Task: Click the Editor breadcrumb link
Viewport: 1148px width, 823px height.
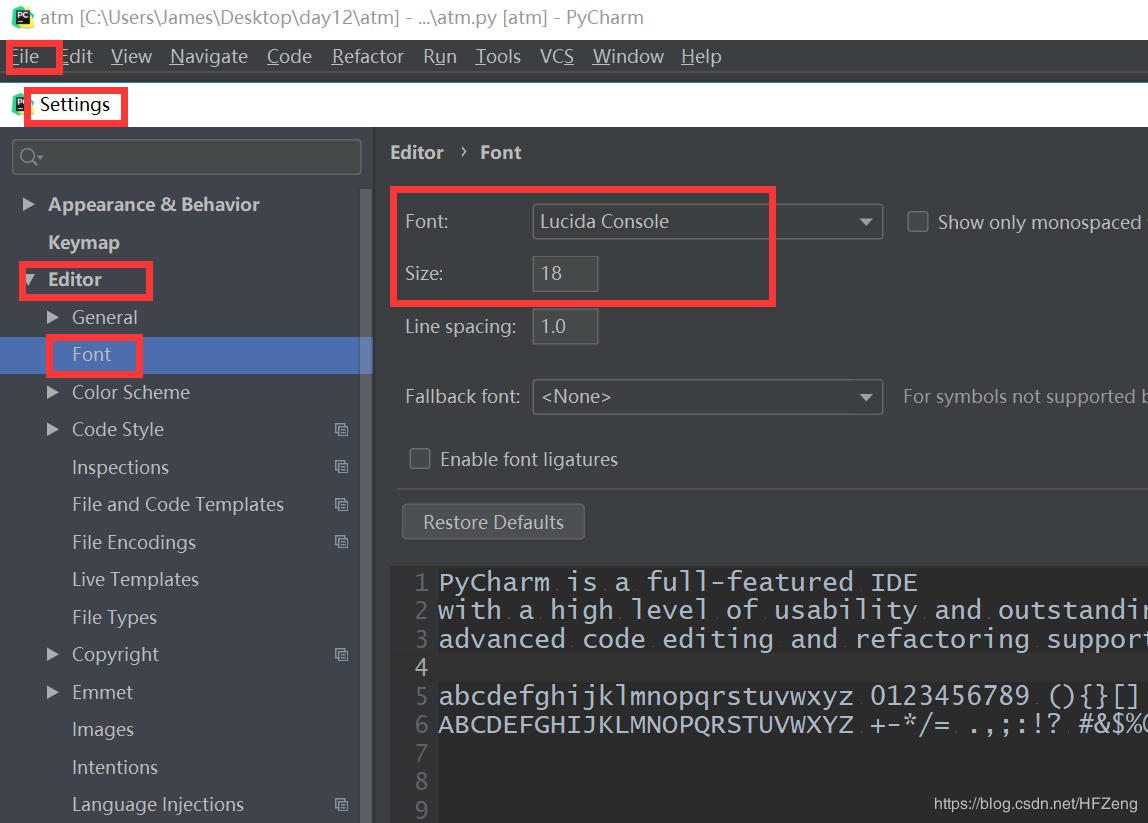Action: pyautogui.click(x=417, y=152)
